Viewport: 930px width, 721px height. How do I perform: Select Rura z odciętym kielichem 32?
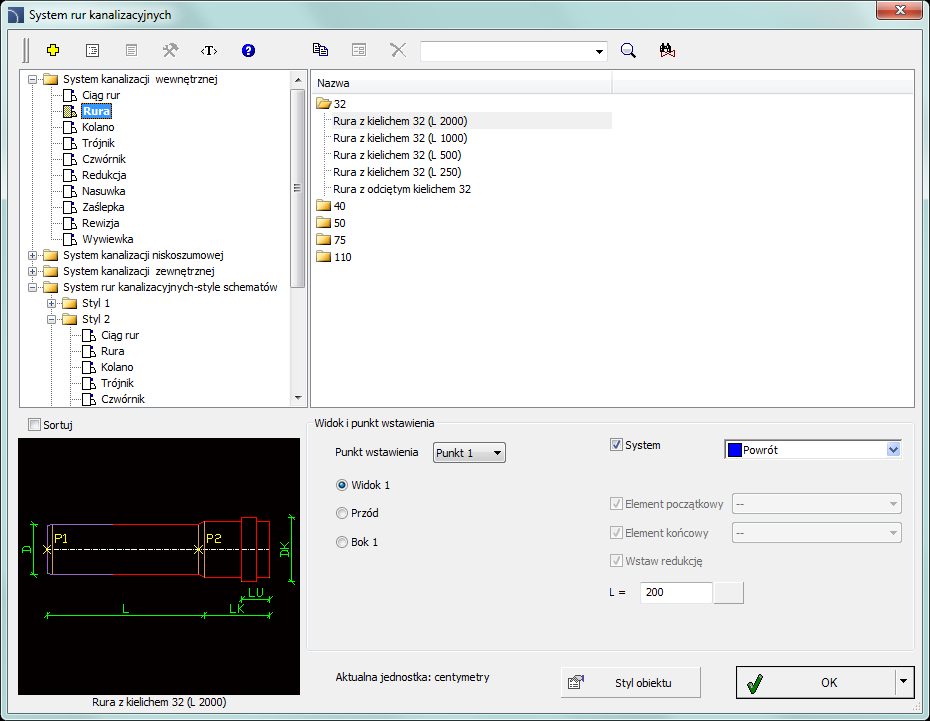(402, 189)
